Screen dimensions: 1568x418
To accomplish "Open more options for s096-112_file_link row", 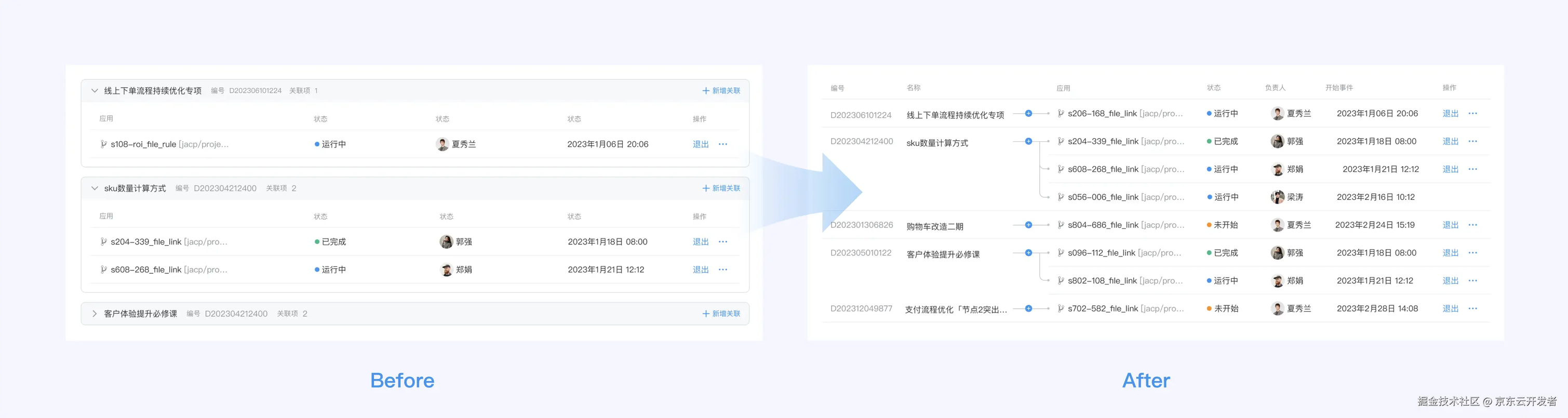I will click(1472, 252).
